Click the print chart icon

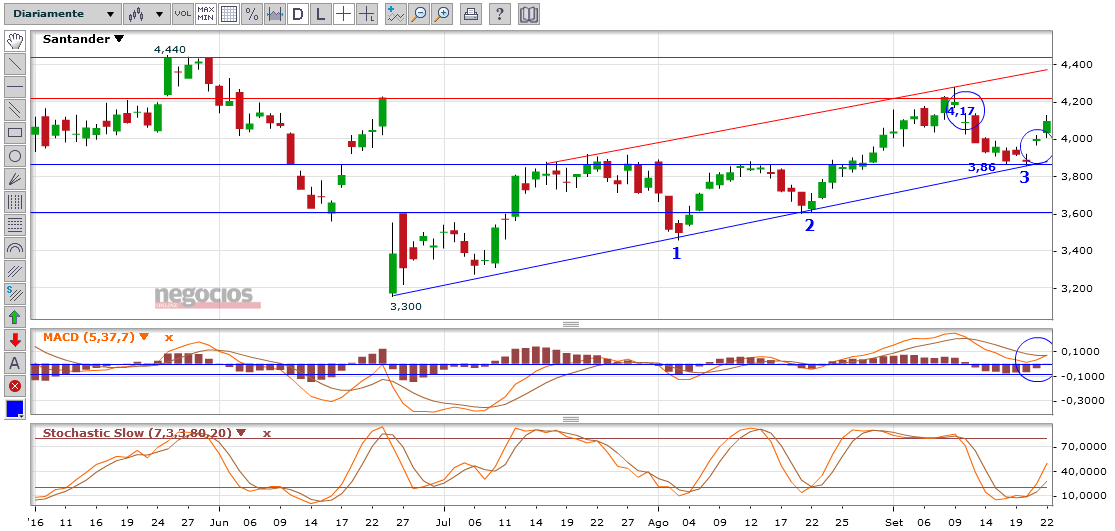point(470,14)
